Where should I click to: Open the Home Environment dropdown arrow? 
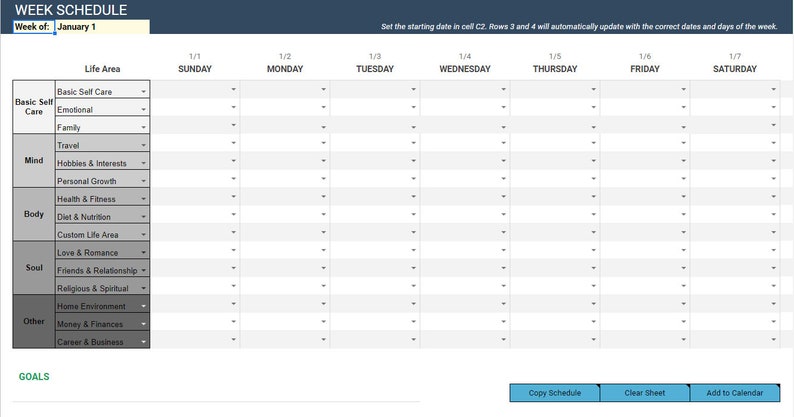pos(143,306)
